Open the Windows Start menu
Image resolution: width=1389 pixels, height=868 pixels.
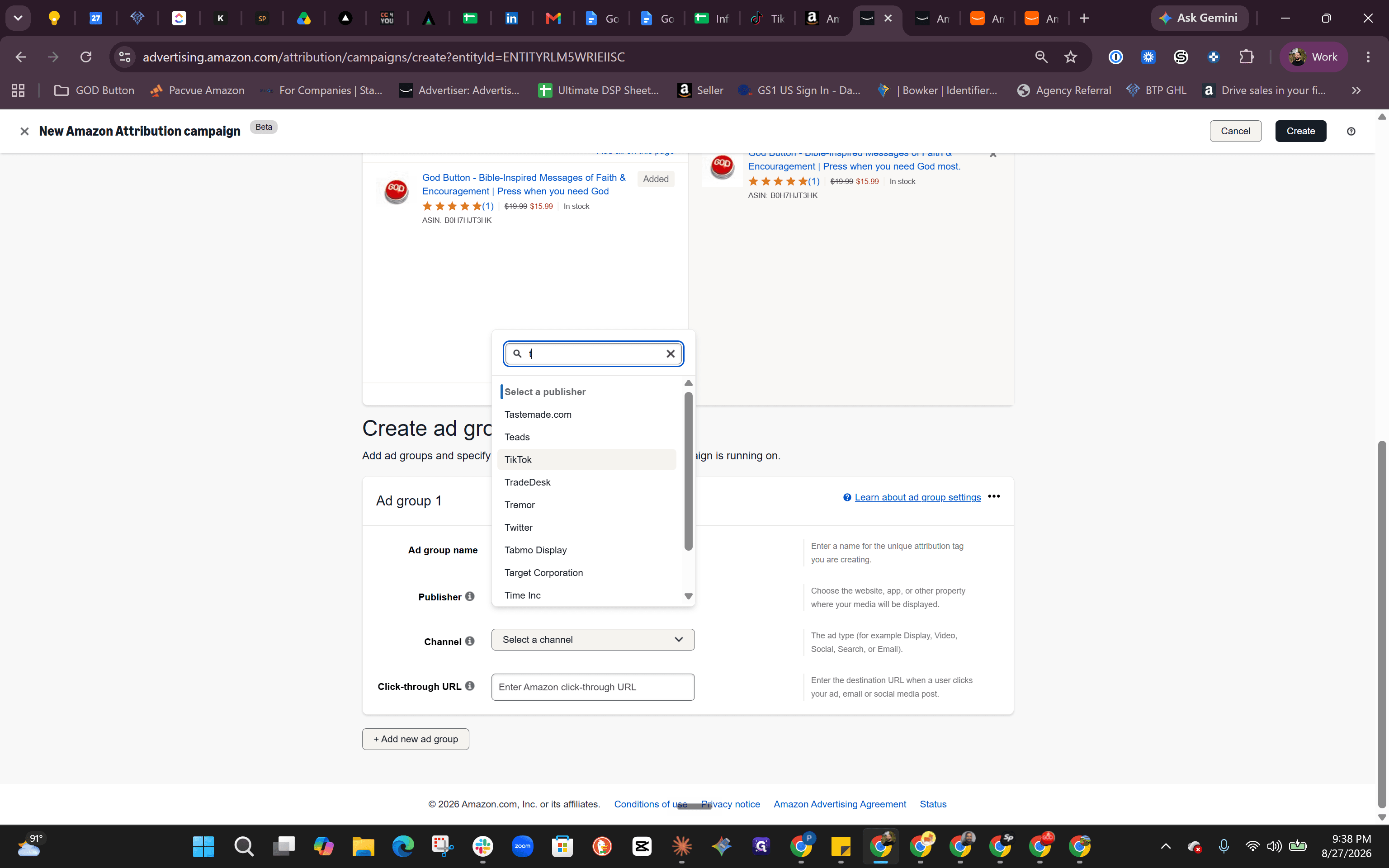point(203,846)
